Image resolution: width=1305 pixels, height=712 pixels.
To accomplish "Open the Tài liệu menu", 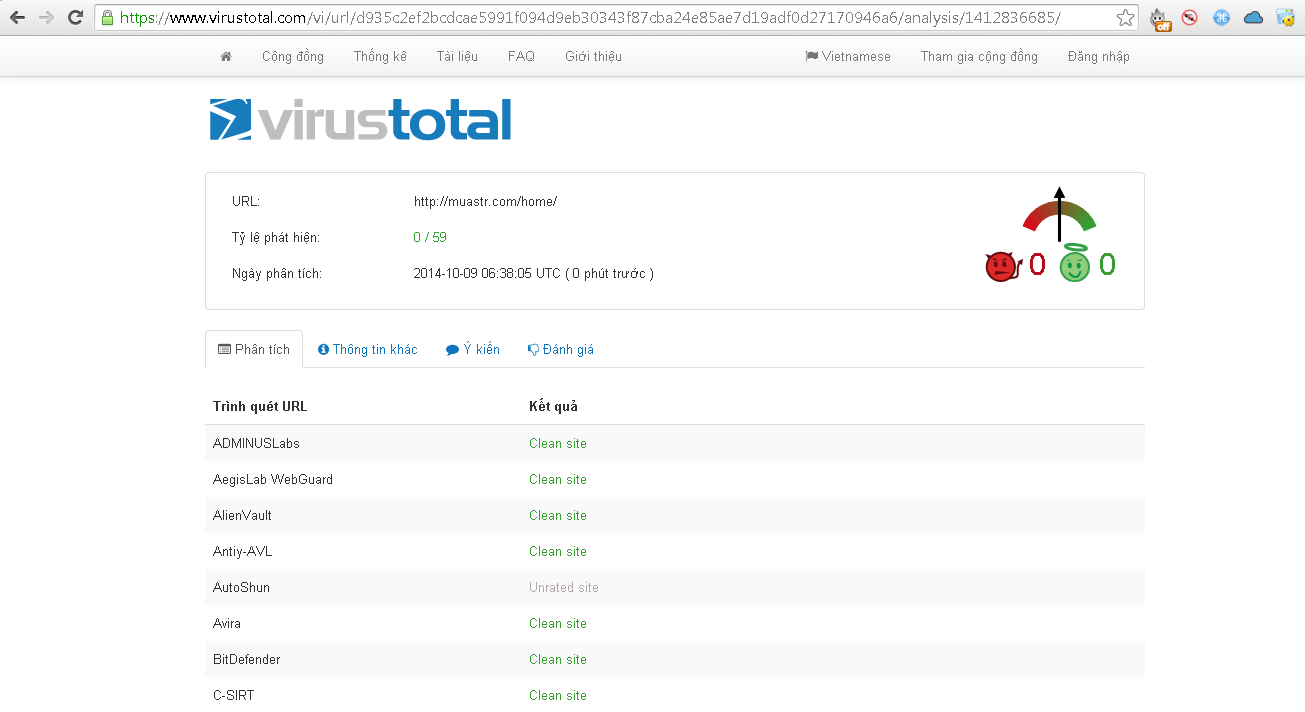I will pyautogui.click(x=457, y=56).
